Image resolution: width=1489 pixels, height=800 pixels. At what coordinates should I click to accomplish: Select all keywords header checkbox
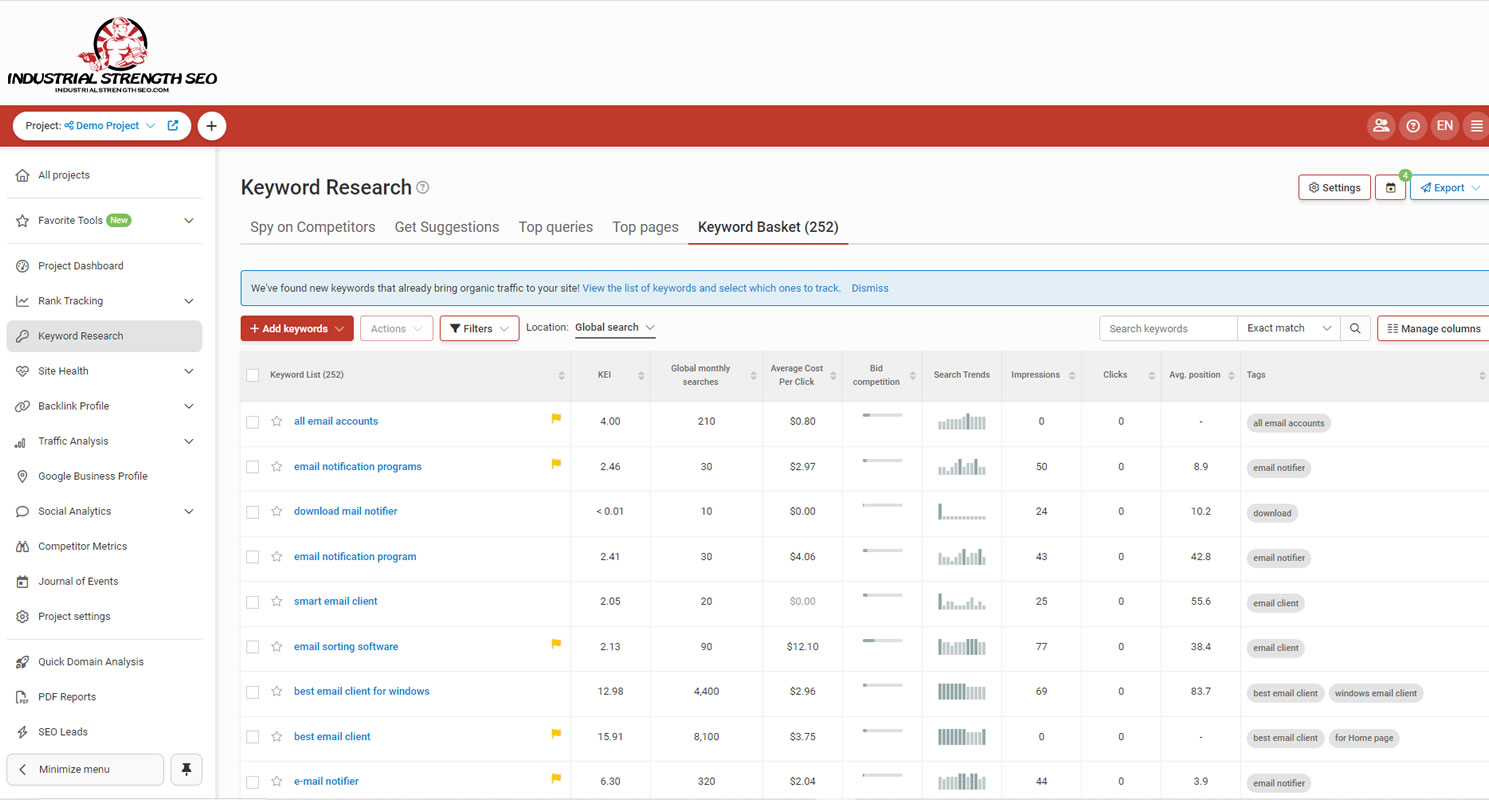click(253, 376)
